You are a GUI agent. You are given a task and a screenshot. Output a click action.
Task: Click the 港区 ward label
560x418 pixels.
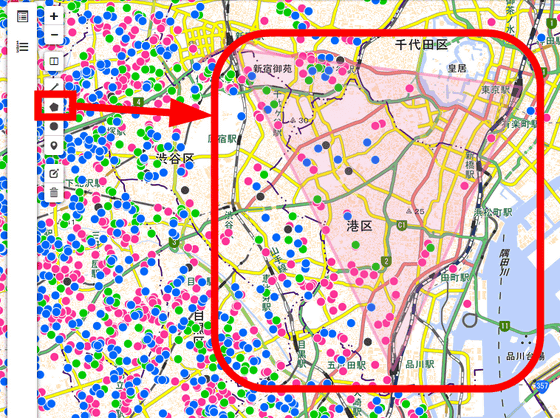359,225
